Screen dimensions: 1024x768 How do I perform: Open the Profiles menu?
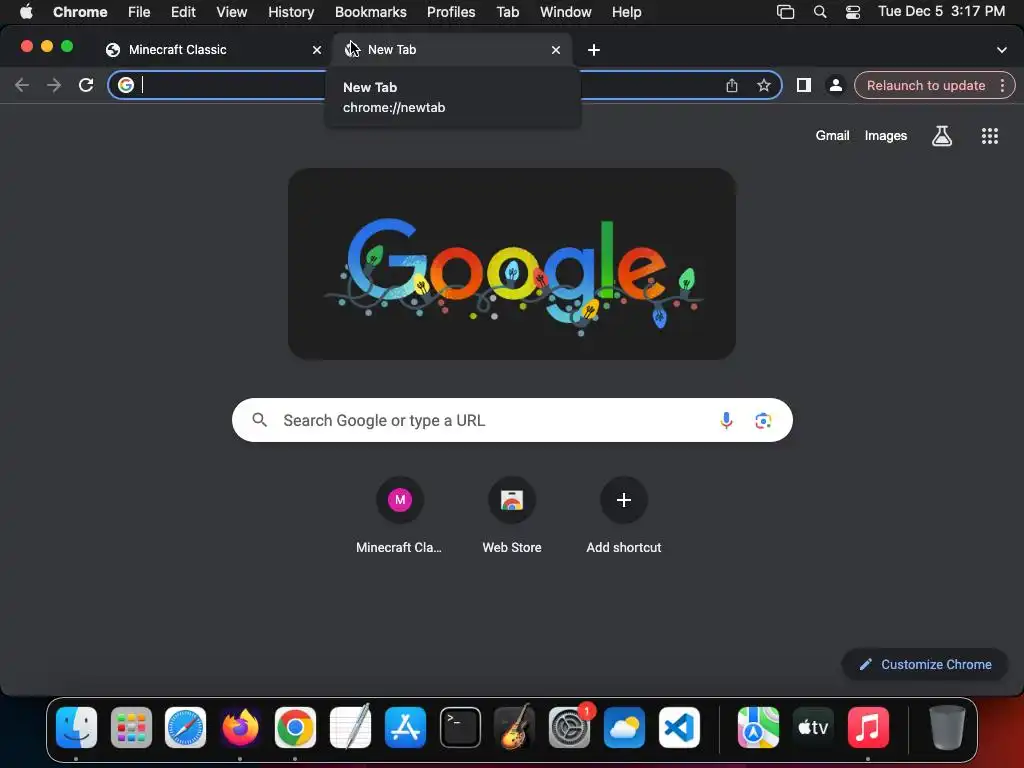(451, 12)
